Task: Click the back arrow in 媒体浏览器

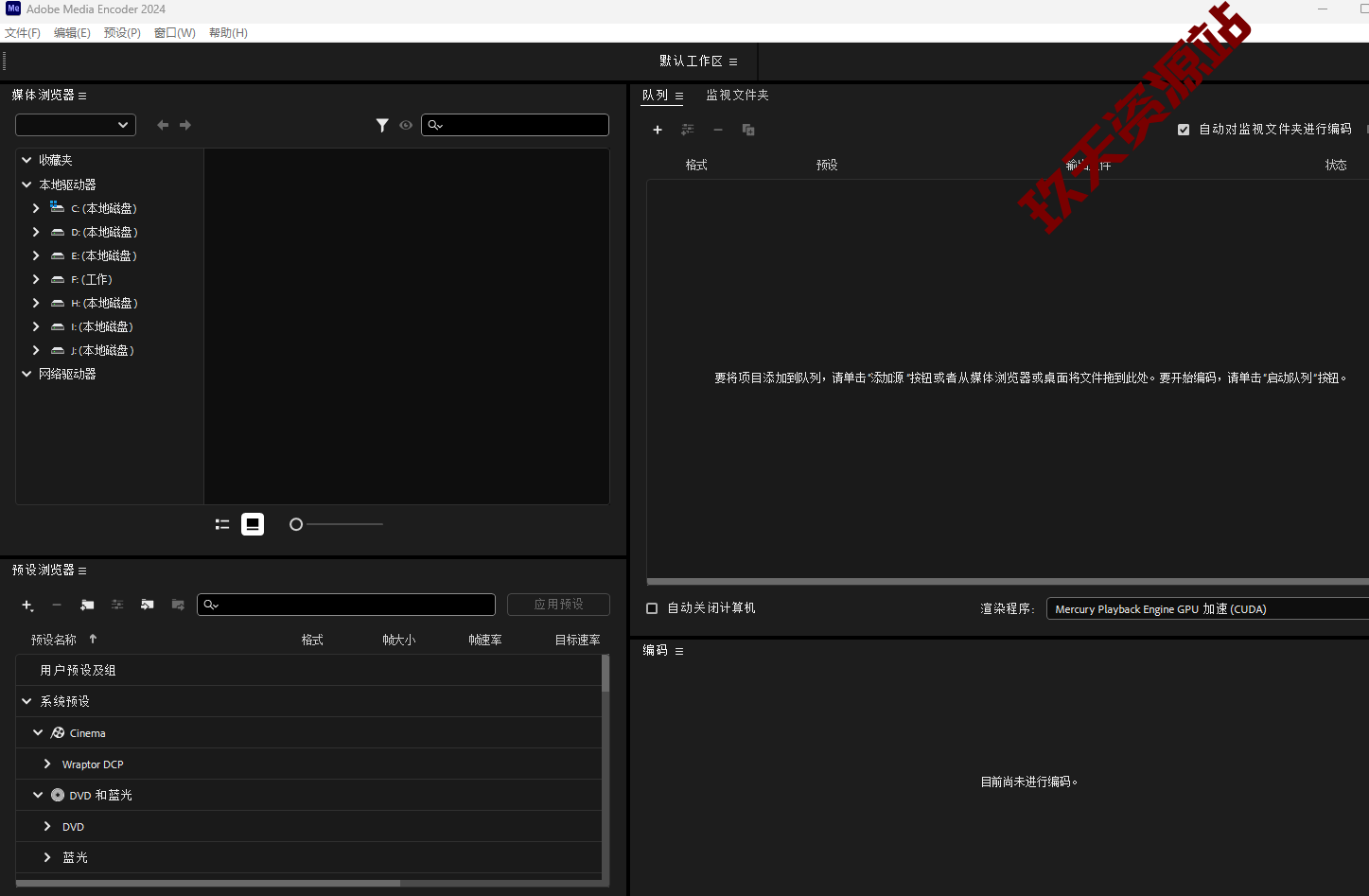Action: click(x=163, y=125)
